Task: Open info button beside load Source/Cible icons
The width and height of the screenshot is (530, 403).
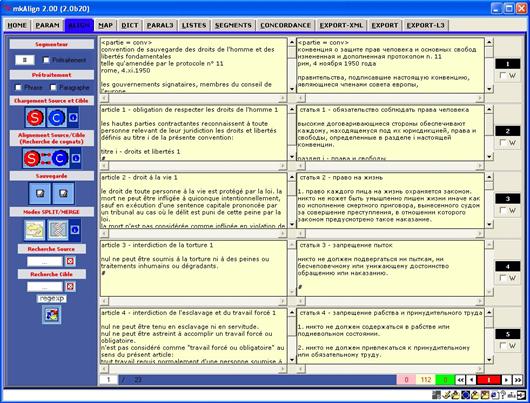Action: [x=73, y=117]
